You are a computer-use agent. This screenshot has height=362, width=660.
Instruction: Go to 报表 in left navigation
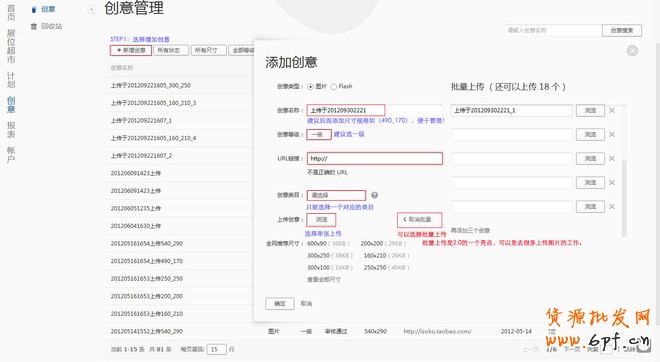point(11,130)
